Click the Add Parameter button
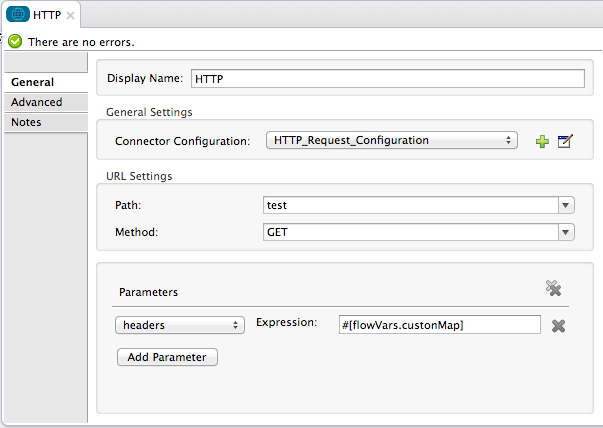This screenshot has height=428, width=603. [167, 357]
